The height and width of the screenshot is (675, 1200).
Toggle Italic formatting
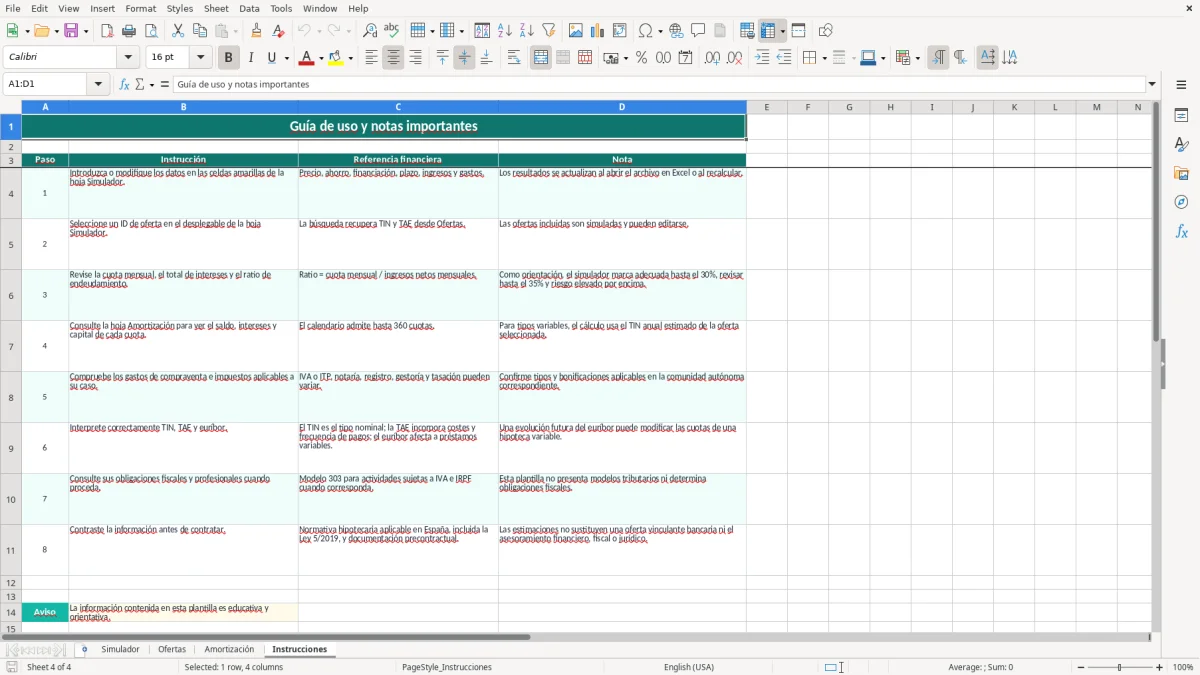point(250,58)
